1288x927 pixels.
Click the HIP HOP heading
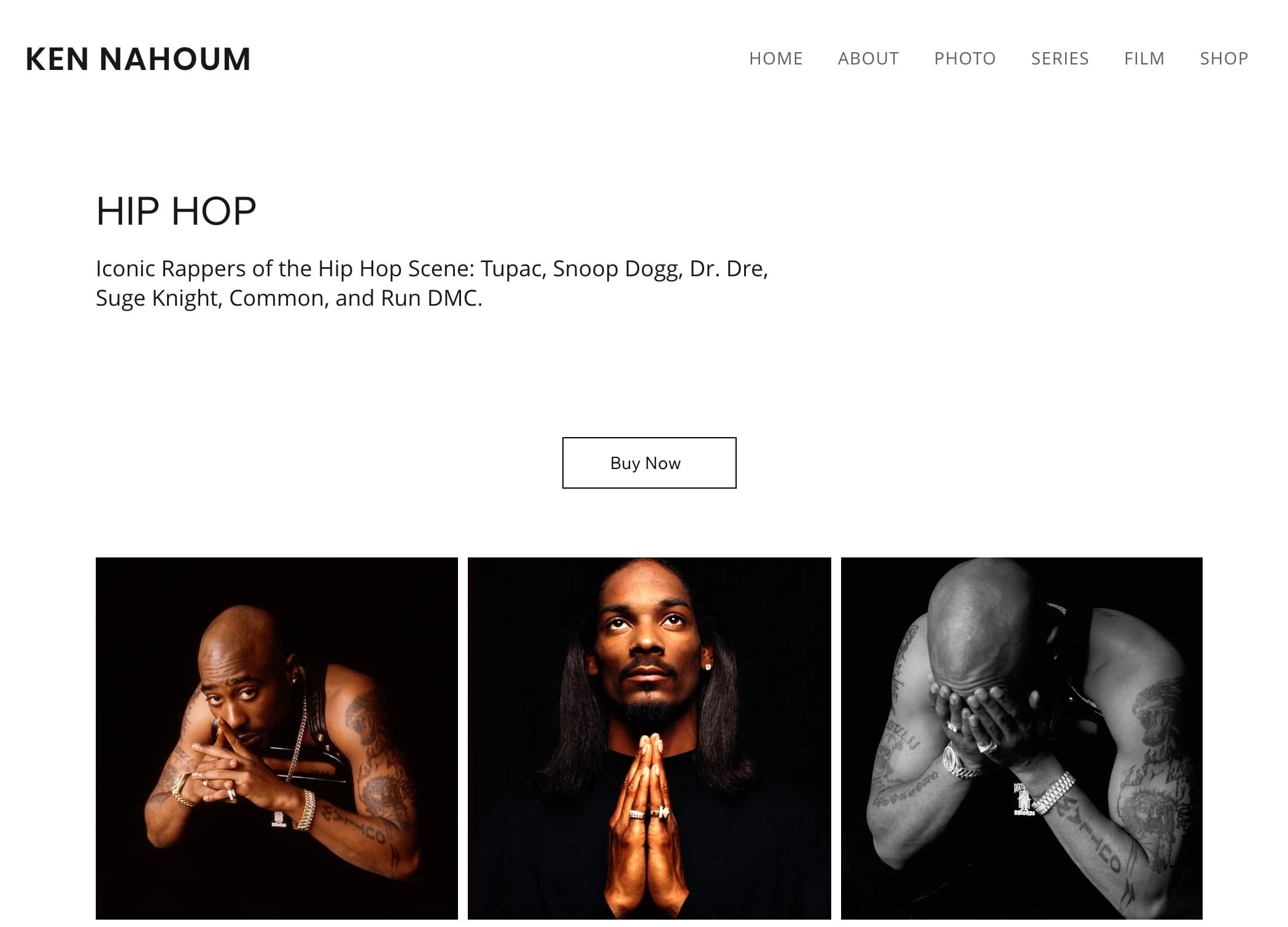point(176,211)
